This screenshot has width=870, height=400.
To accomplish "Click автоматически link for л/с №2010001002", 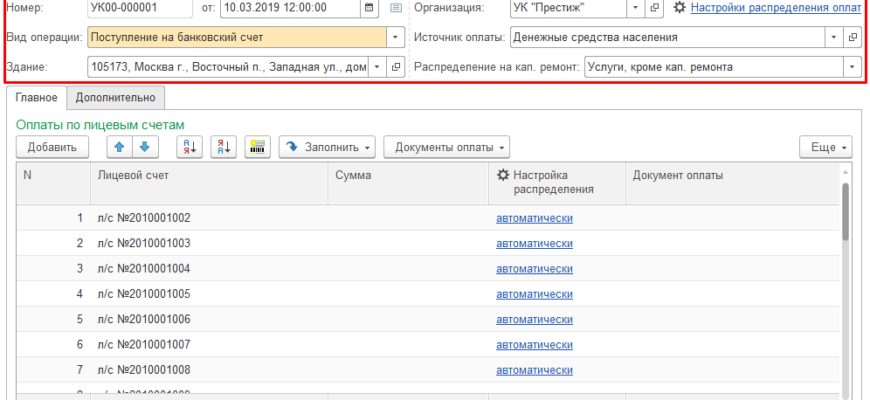I will (x=534, y=218).
